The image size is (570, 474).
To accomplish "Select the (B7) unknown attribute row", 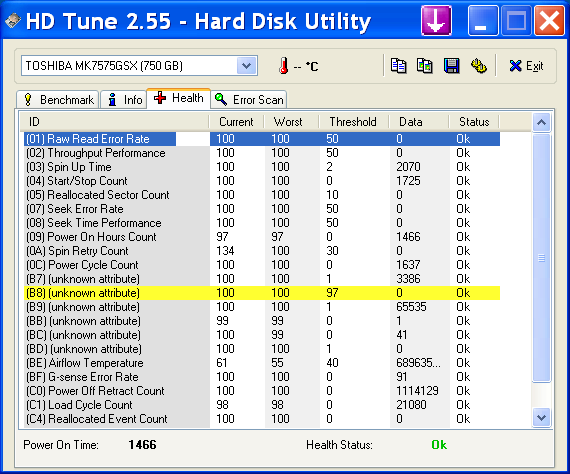I will tap(262, 279).
